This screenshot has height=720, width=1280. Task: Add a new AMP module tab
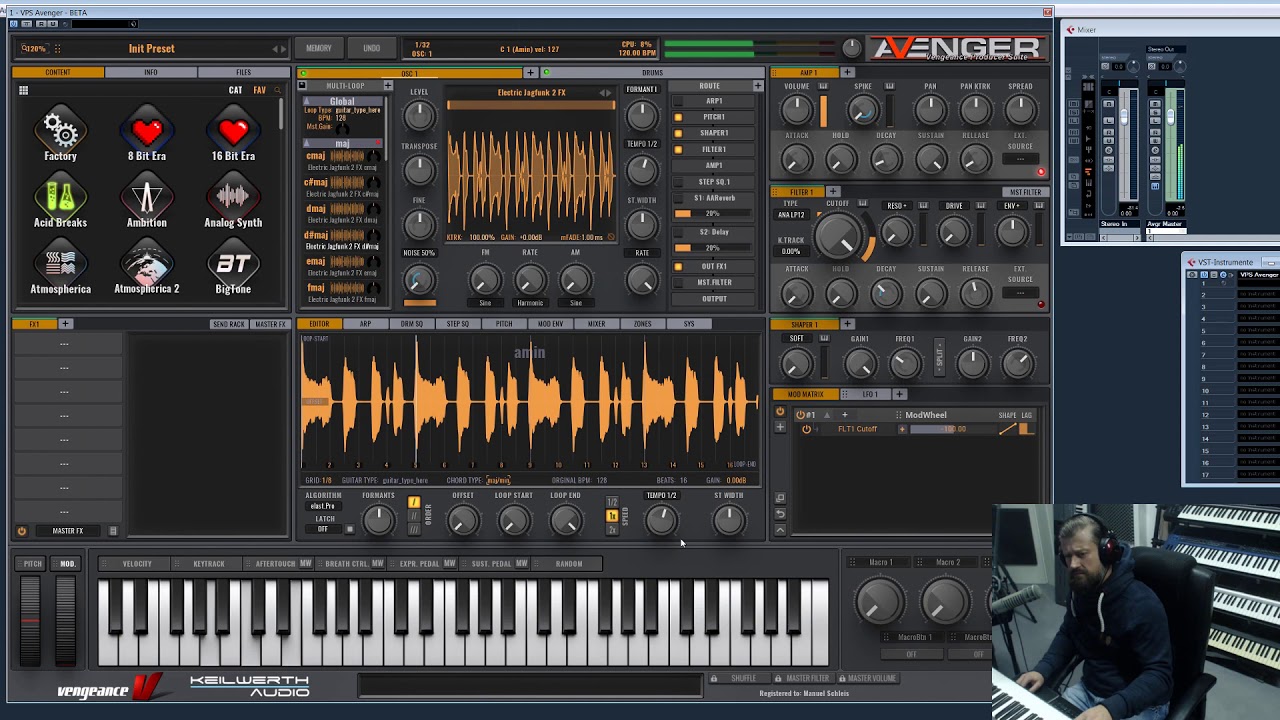coord(847,72)
